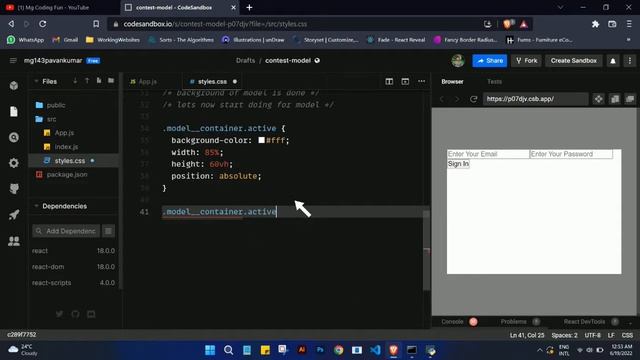The height and width of the screenshot is (360, 640).
Task: Open App.js in file tree
Action: 64,133
